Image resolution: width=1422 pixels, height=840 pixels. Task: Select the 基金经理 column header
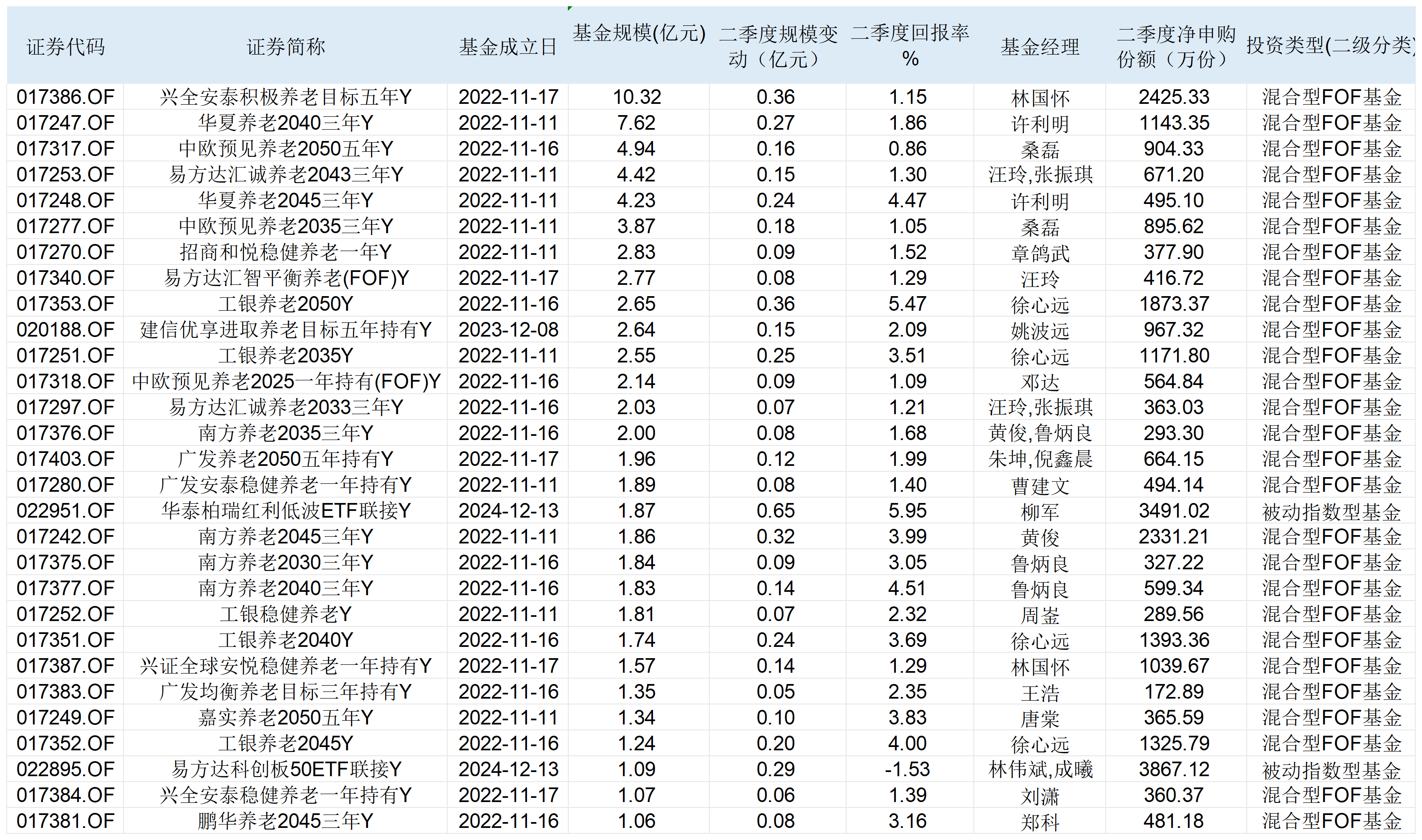point(1040,46)
